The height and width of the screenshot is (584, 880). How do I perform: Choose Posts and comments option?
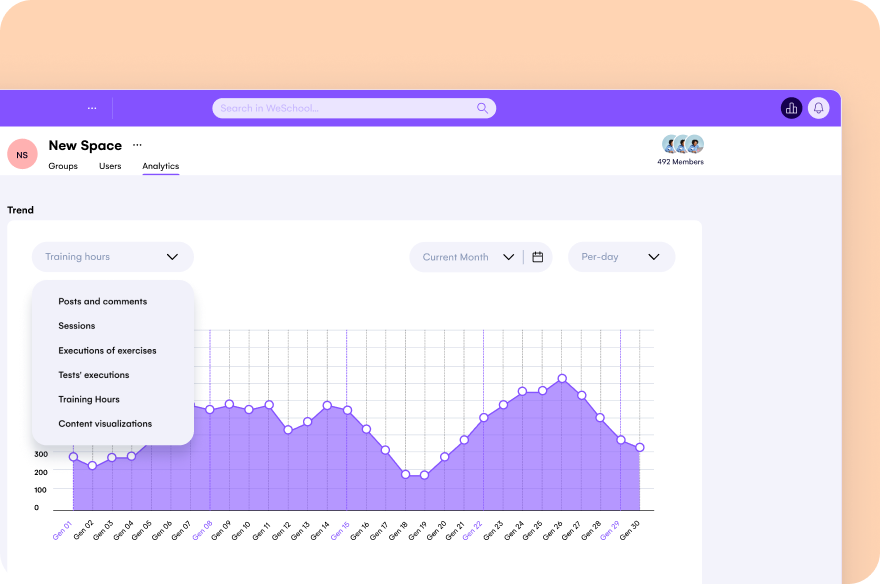[103, 301]
